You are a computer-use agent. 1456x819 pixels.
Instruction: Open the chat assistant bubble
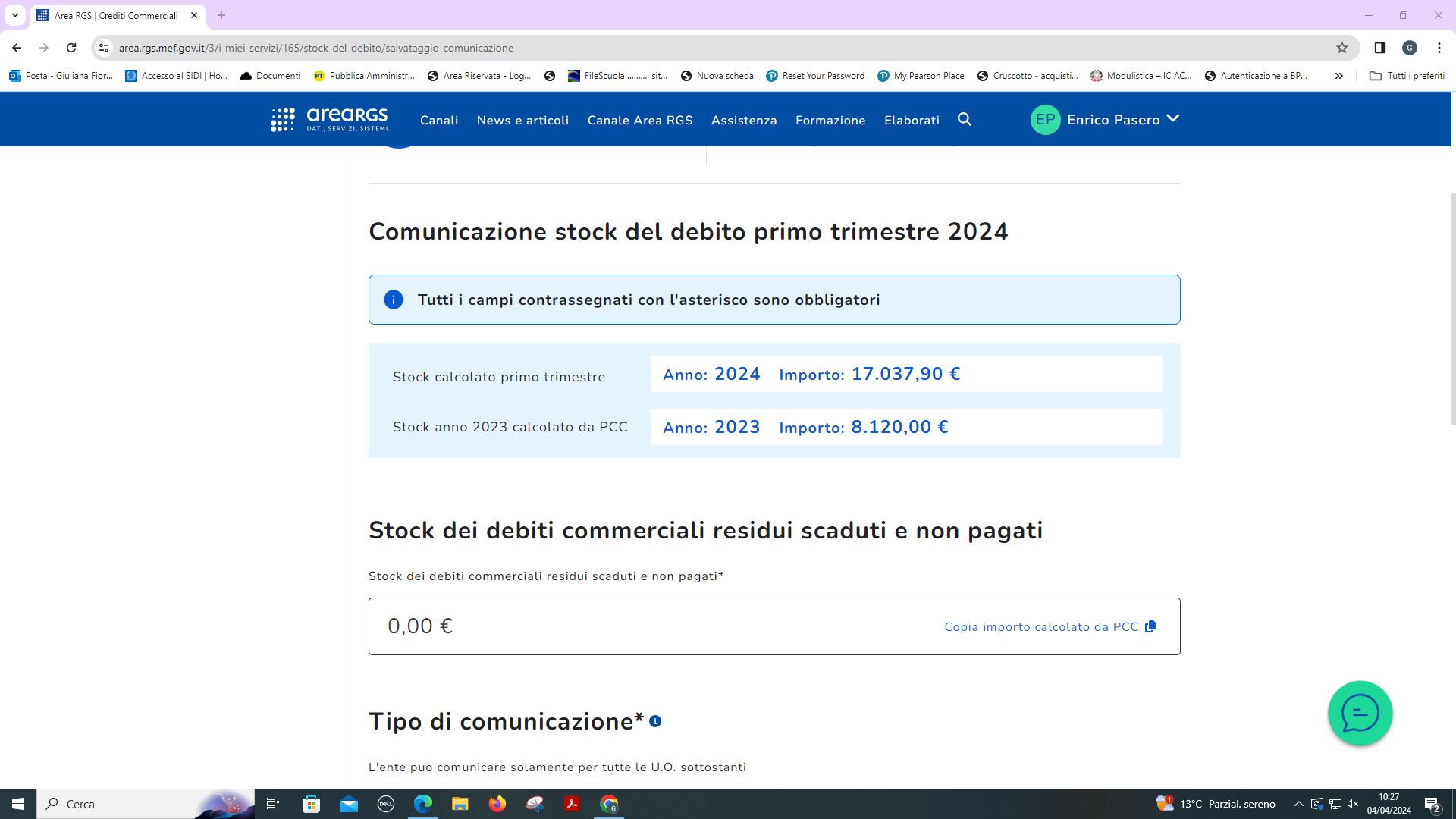coord(1360,714)
